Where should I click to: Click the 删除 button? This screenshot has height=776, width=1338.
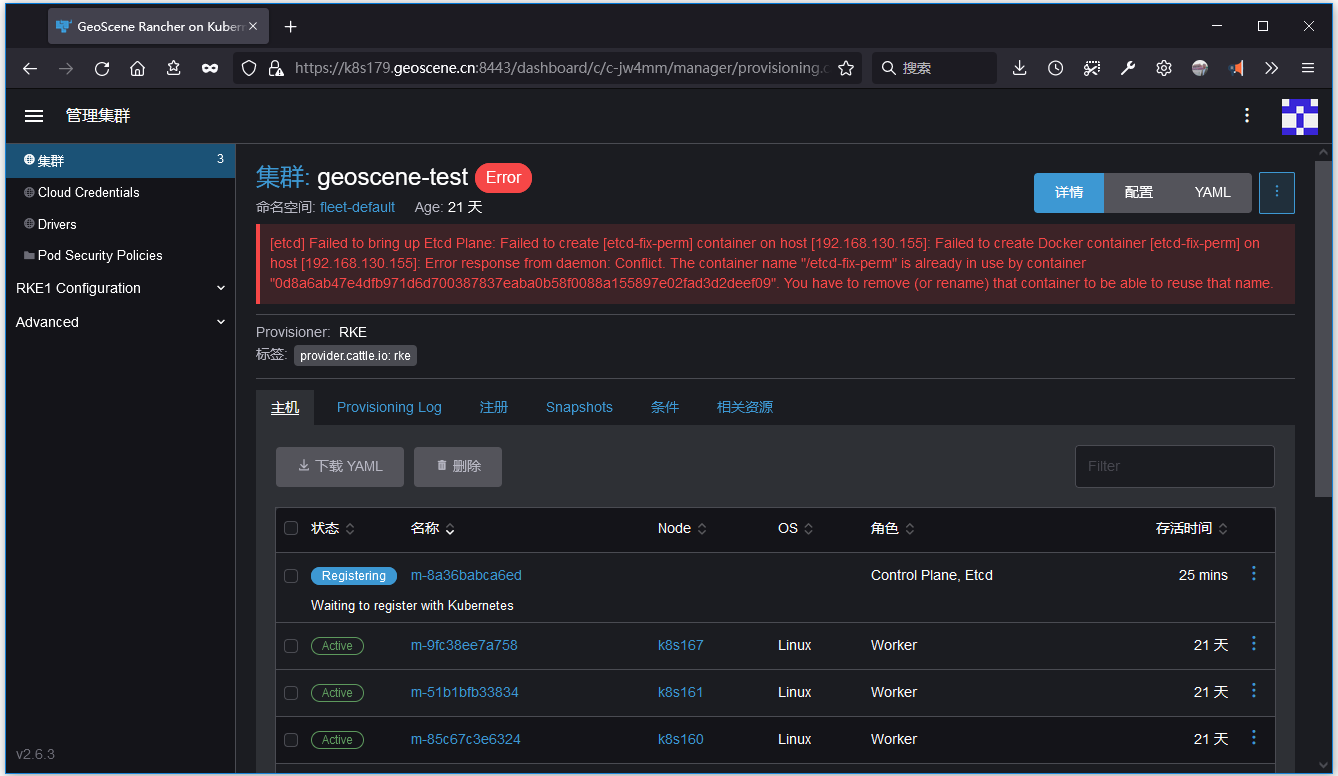(458, 466)
